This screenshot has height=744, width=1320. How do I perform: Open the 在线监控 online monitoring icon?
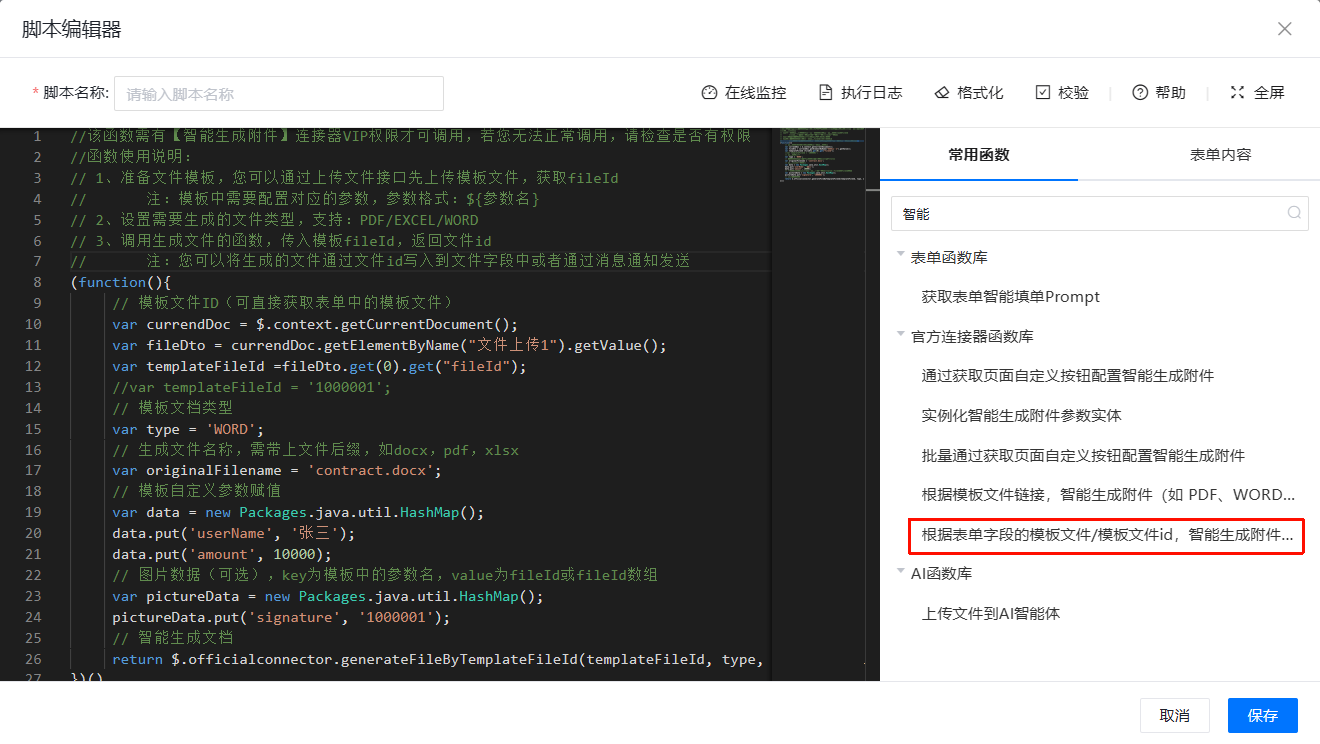click(710, 93)
